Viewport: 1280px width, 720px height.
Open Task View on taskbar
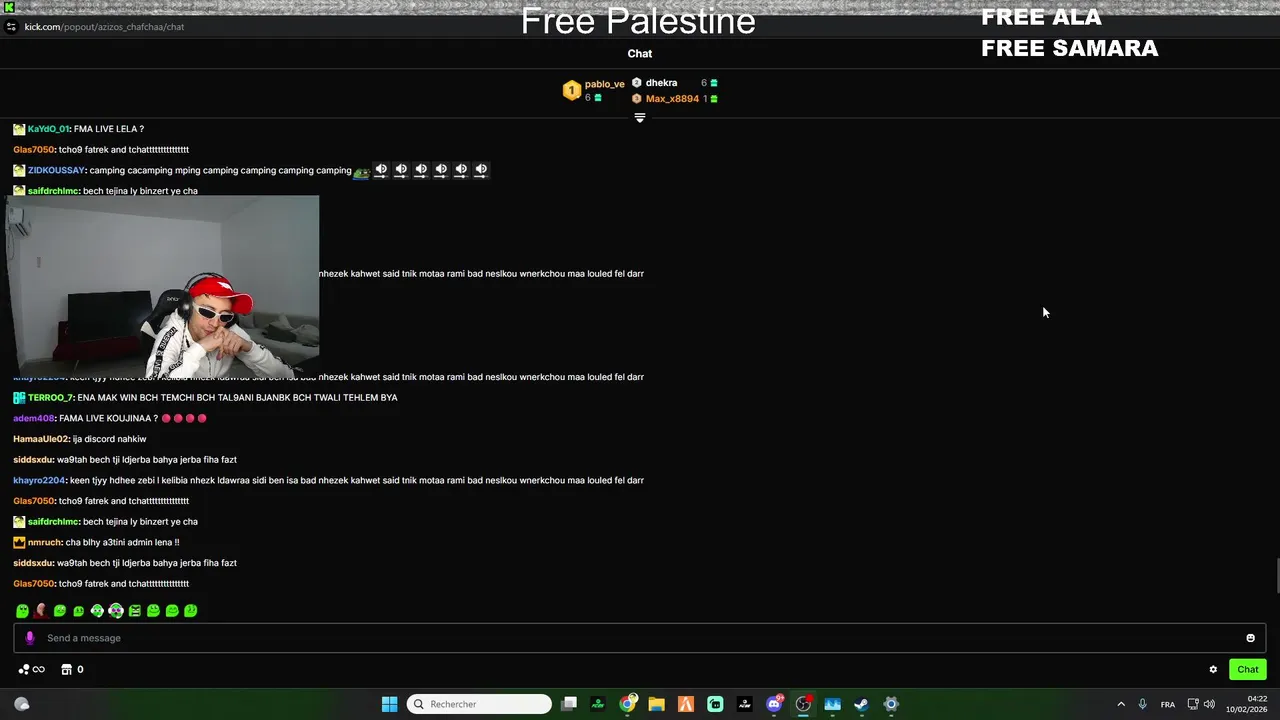[x=569, y=704]
